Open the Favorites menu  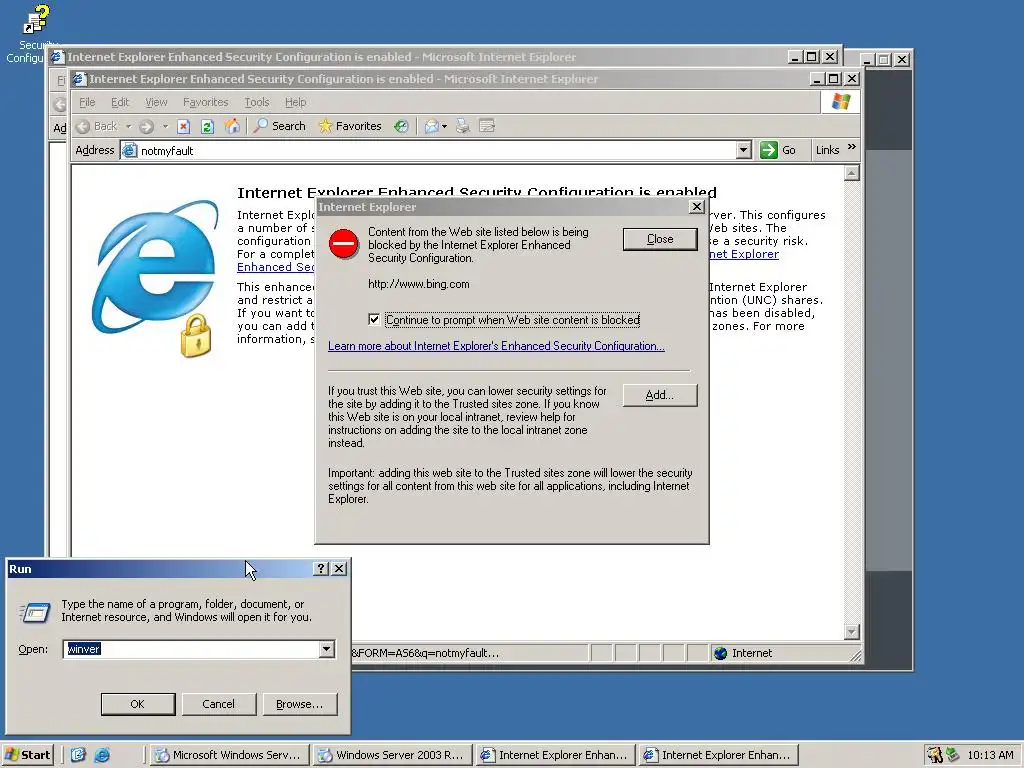point(206,103)
